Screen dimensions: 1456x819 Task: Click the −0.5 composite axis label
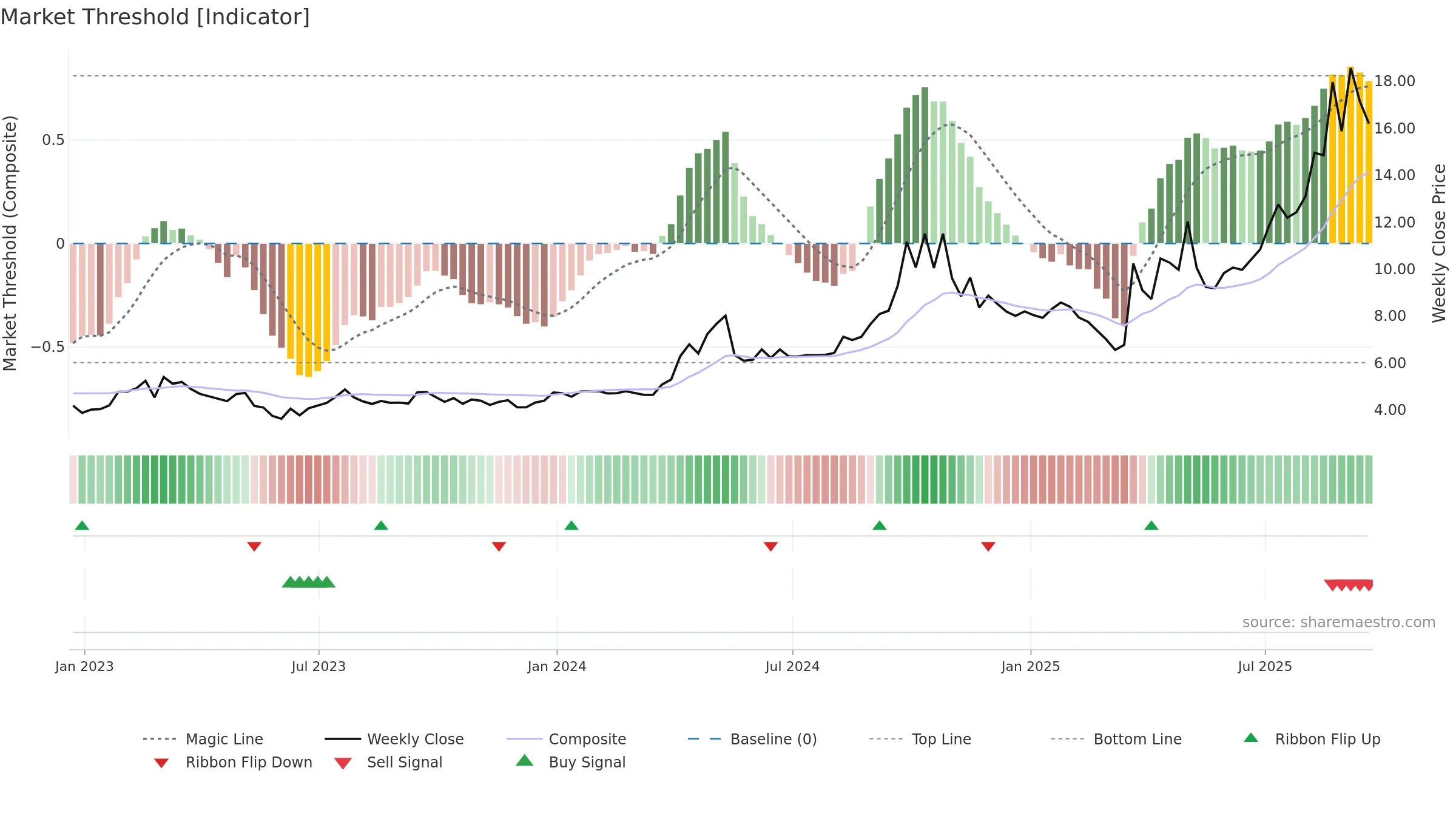pos(48,347)
